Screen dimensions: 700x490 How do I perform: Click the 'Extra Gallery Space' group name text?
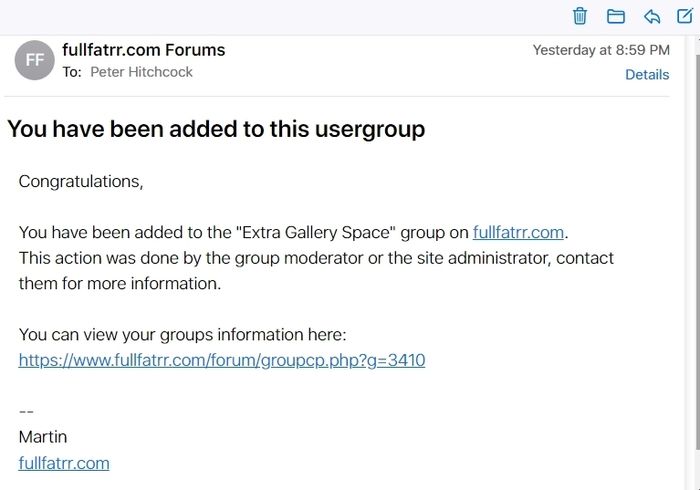point(316,233)
